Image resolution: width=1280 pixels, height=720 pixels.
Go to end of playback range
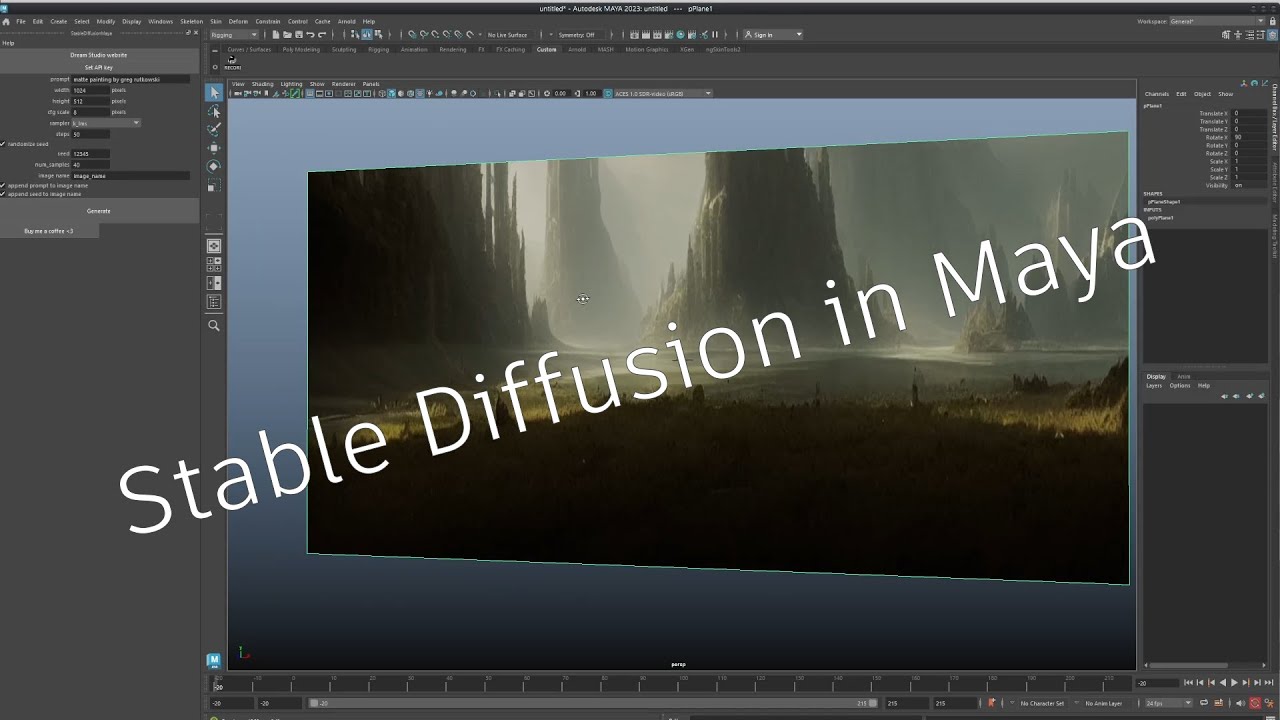pos(1269,683)
